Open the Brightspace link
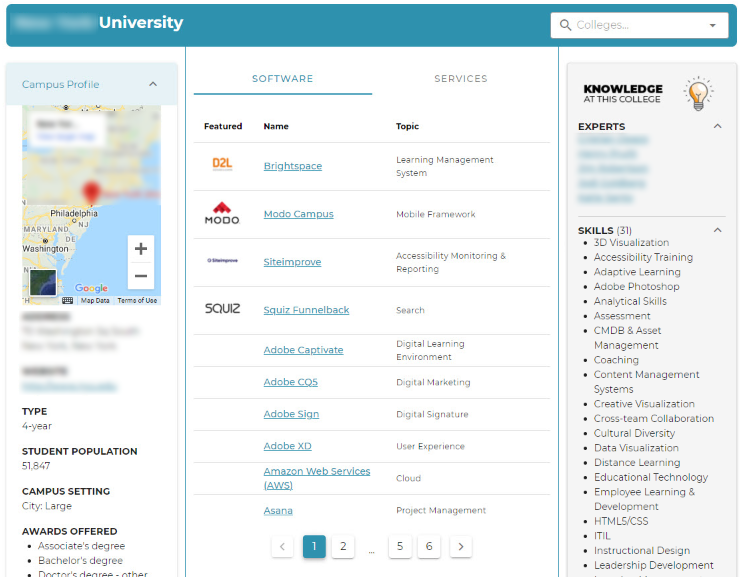 293,166
